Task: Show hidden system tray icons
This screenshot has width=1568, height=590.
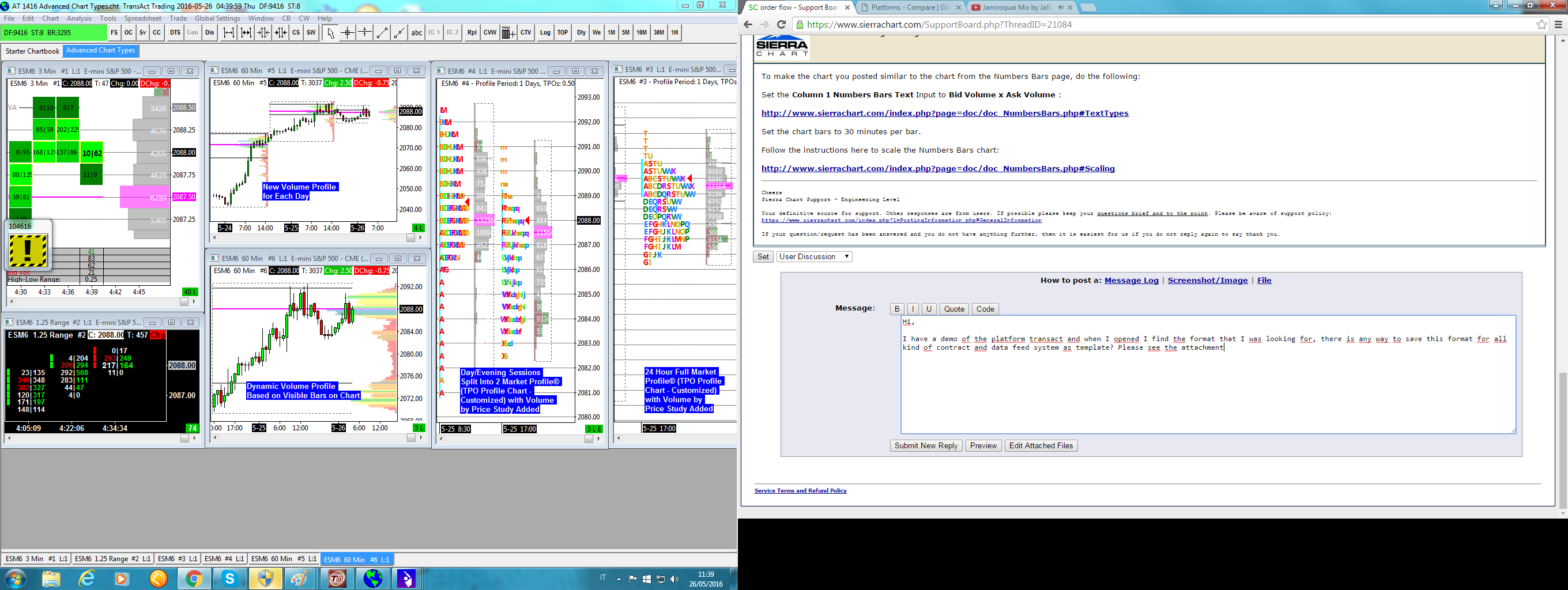Action: point(619,579)
